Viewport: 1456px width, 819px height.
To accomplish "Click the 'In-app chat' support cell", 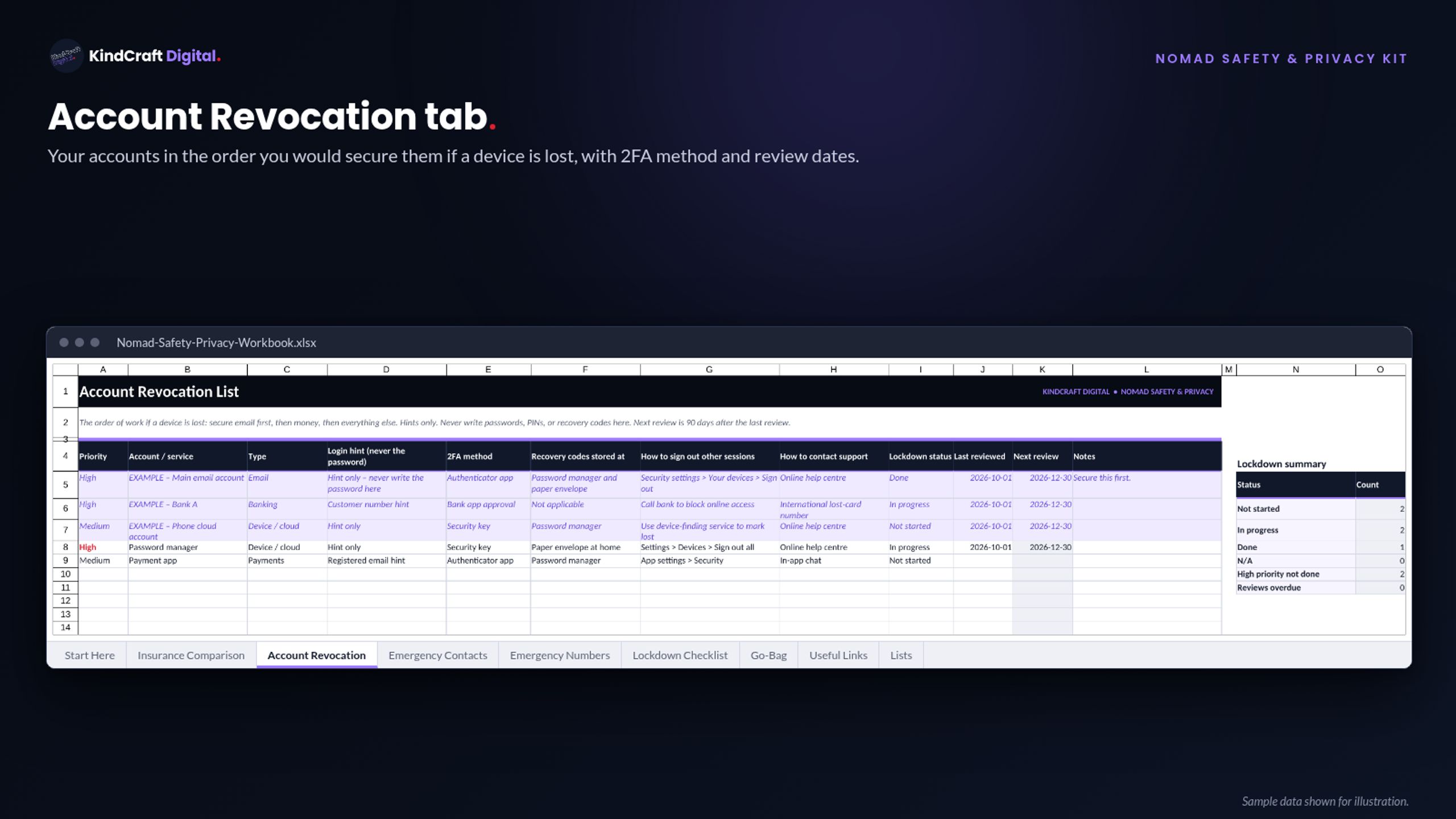I will click(x=833, y=560).
